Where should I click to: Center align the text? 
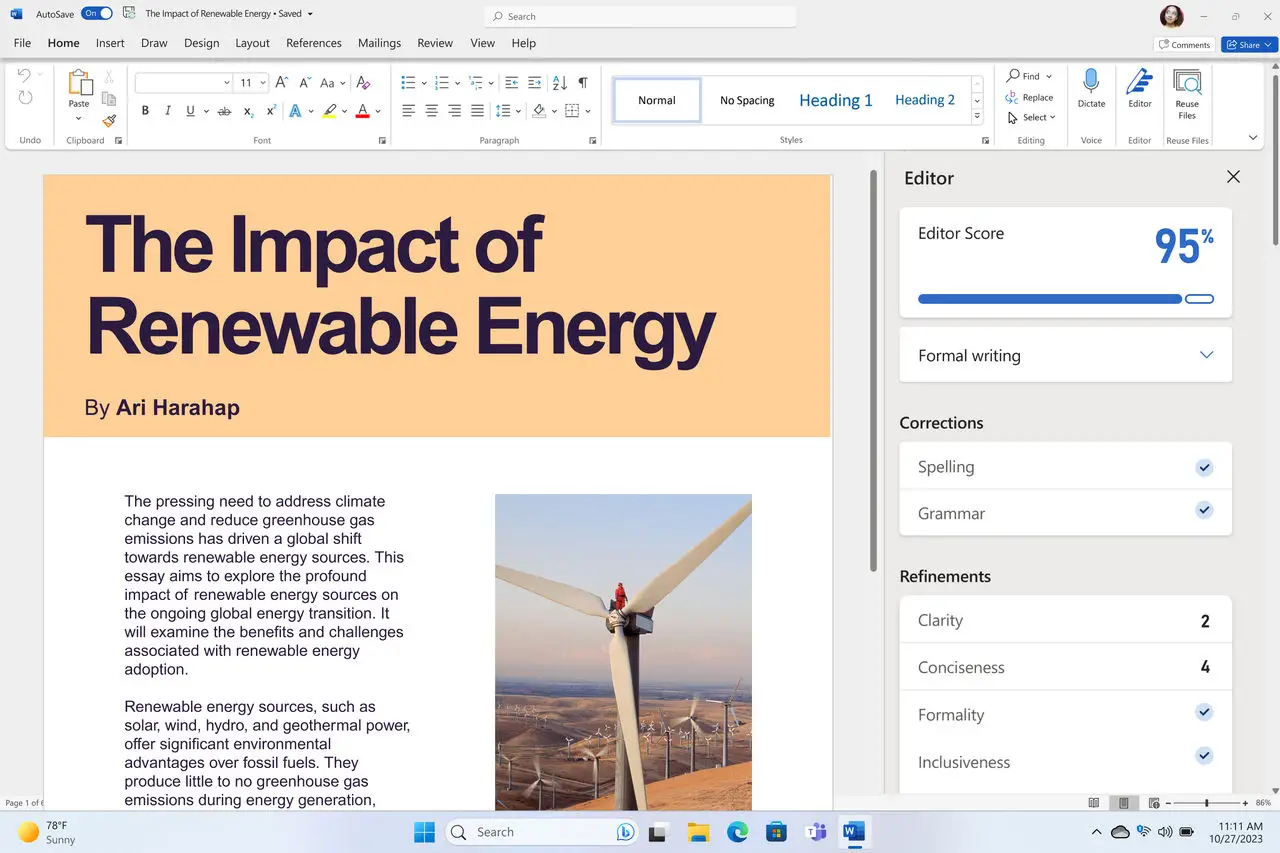coord(431,111)
